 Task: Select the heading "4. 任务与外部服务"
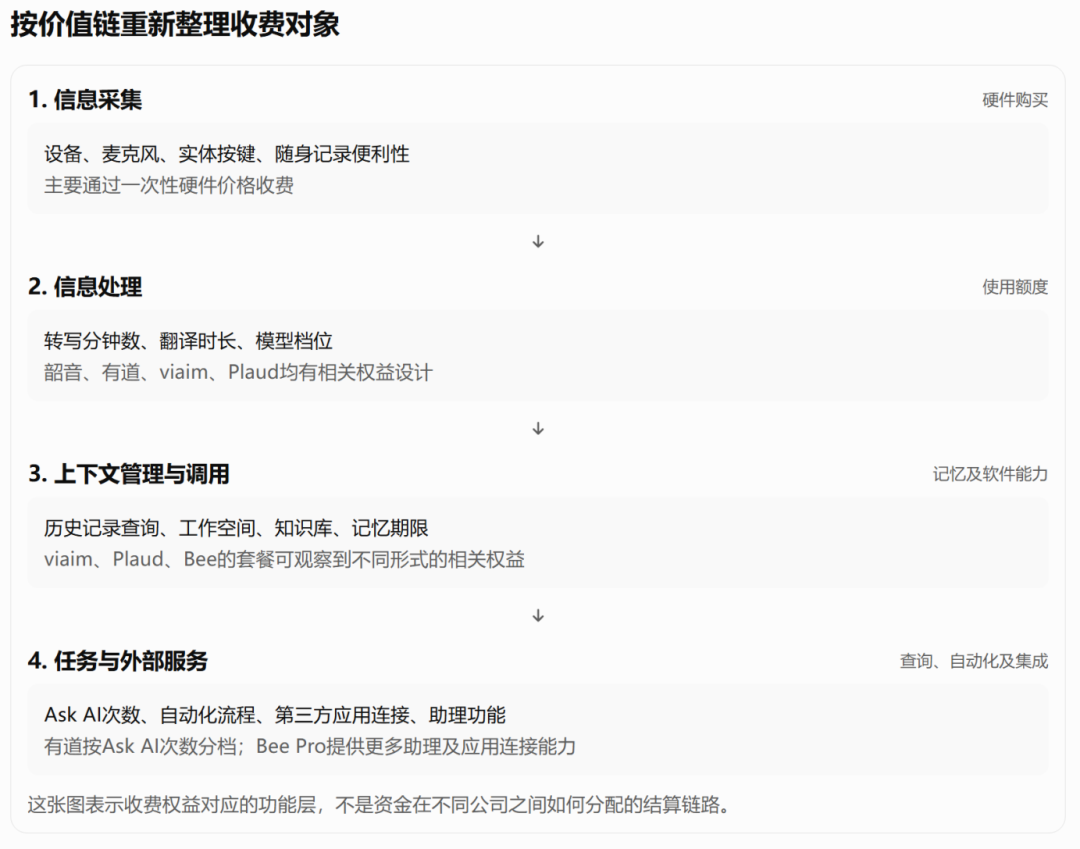(x=118, y=661)
